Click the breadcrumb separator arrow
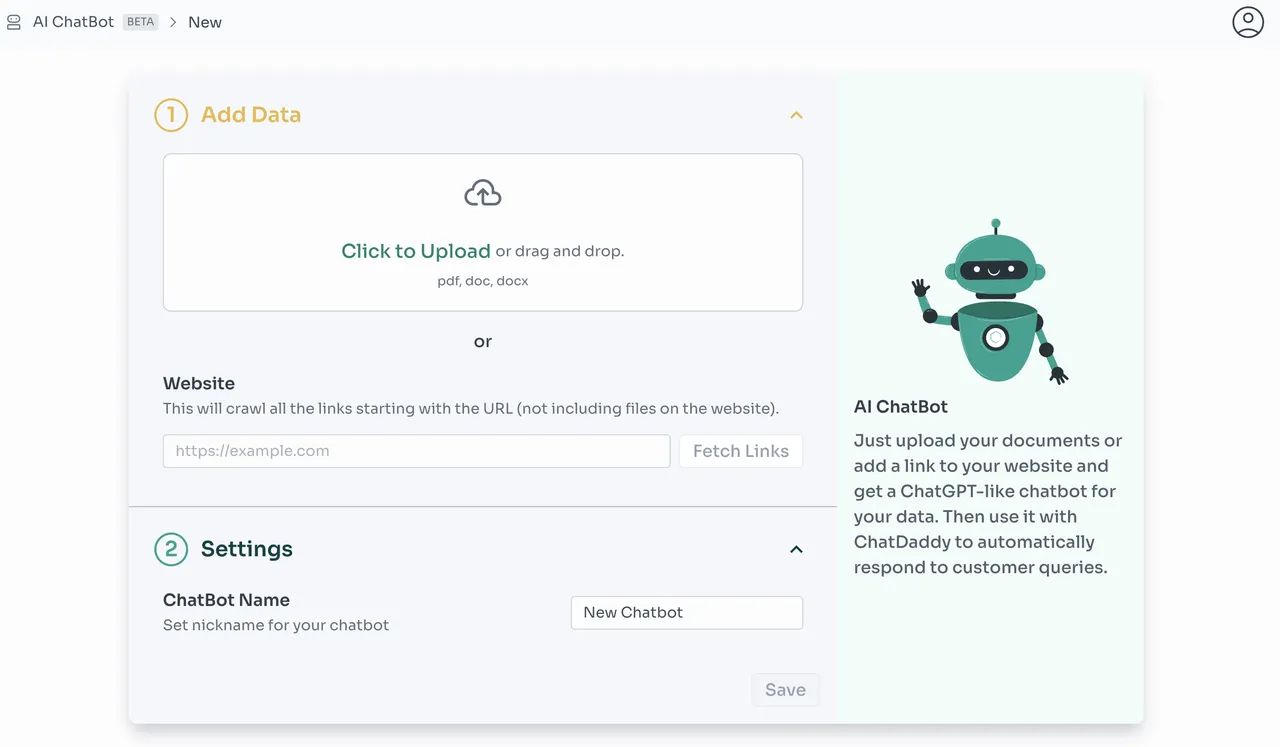Image resolution: width=1280 pixels, height=747 pixels. coord(173,22)
